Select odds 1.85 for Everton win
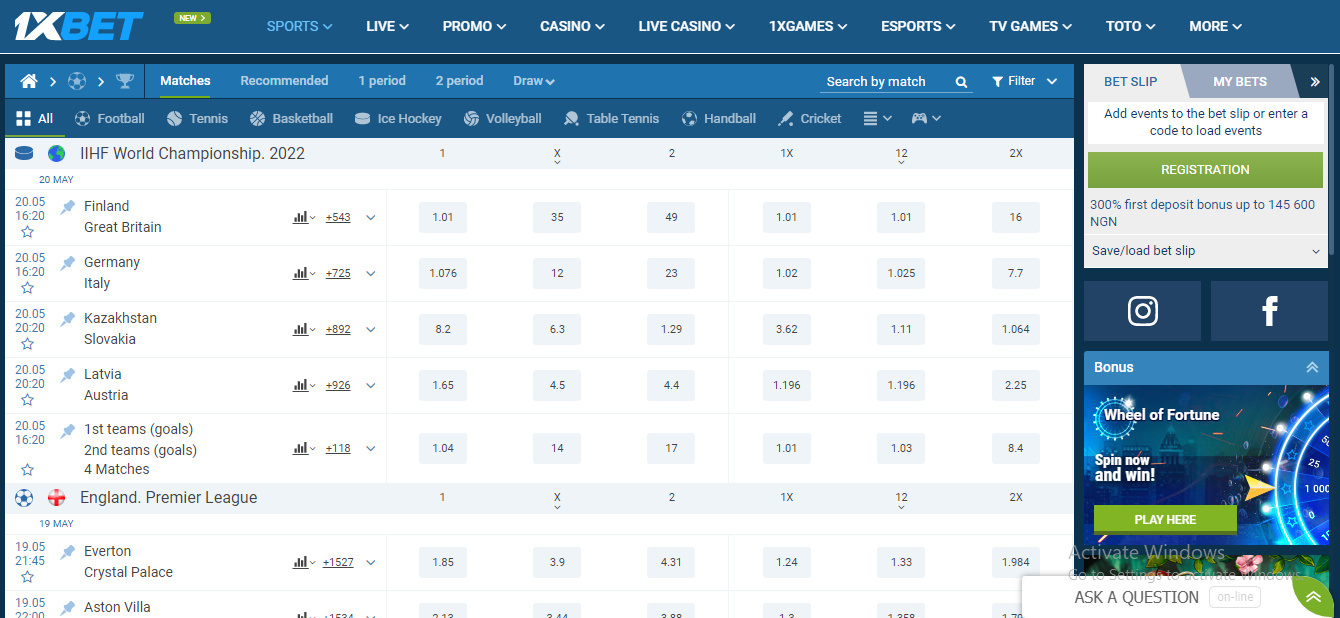 point(443,562)
